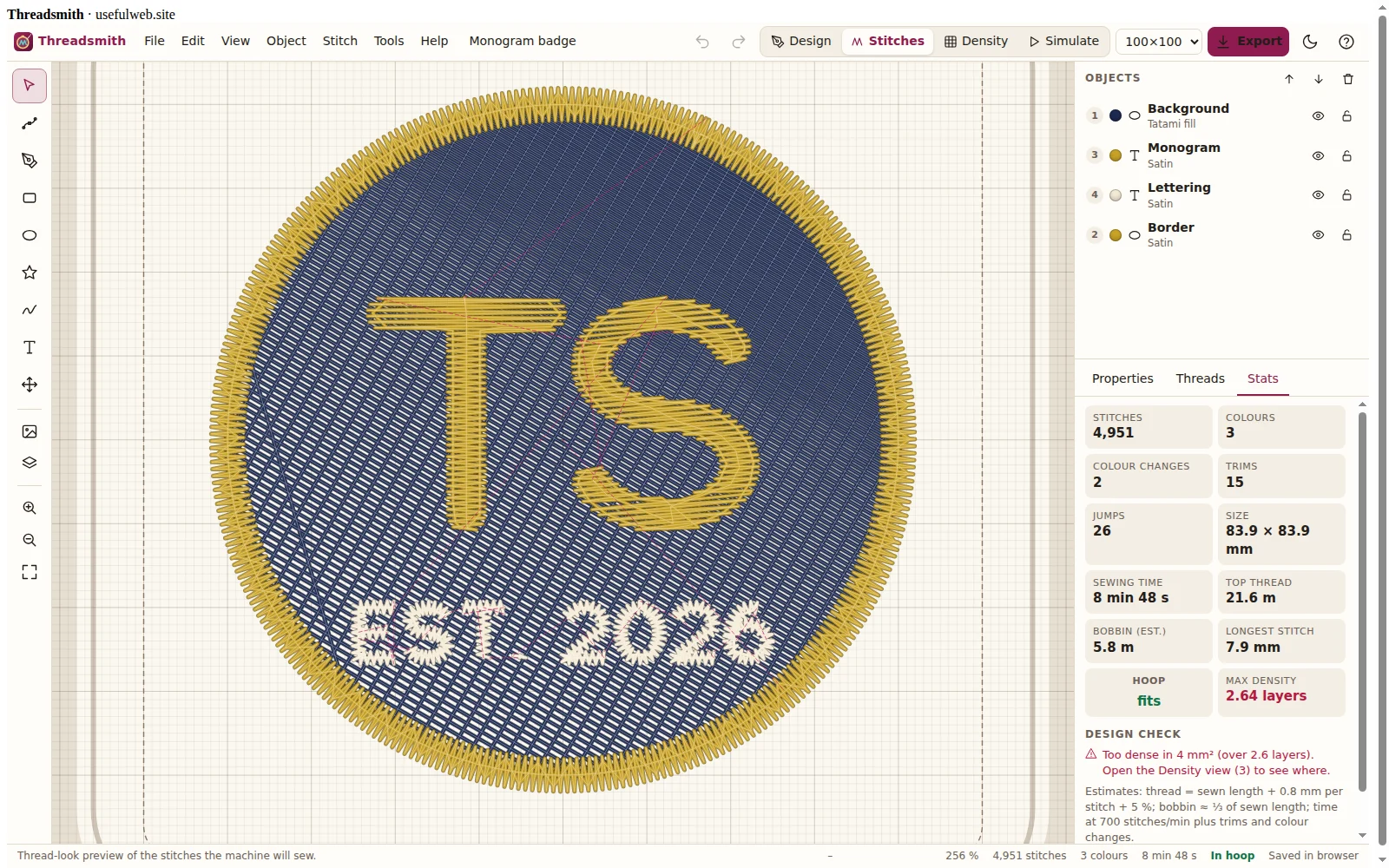The height and width of the screenshot is (868, 1389).
Task: Open the Tools menu
Action: 389,41
